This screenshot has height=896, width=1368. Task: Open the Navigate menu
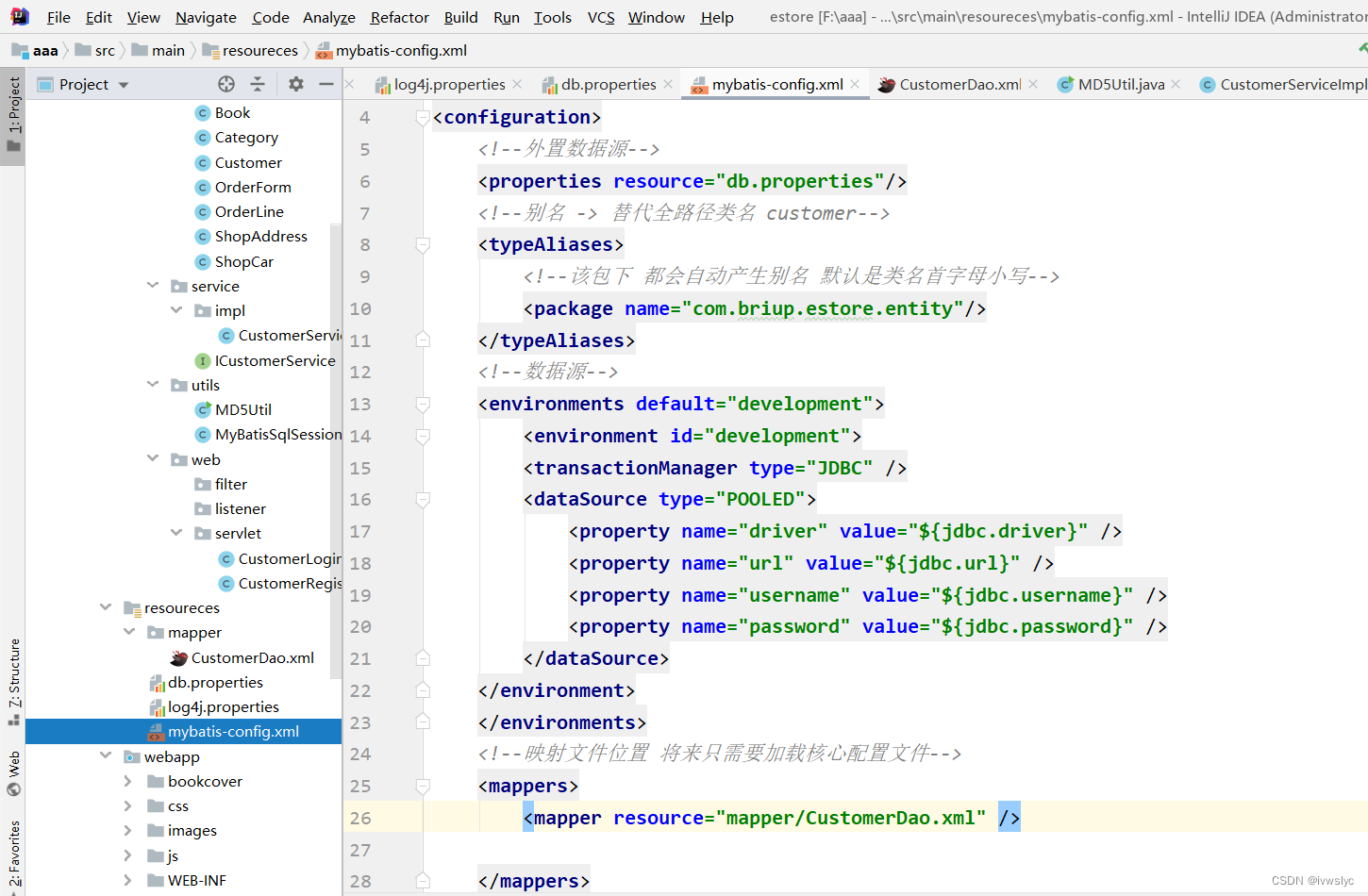click(x=206, y=17)
